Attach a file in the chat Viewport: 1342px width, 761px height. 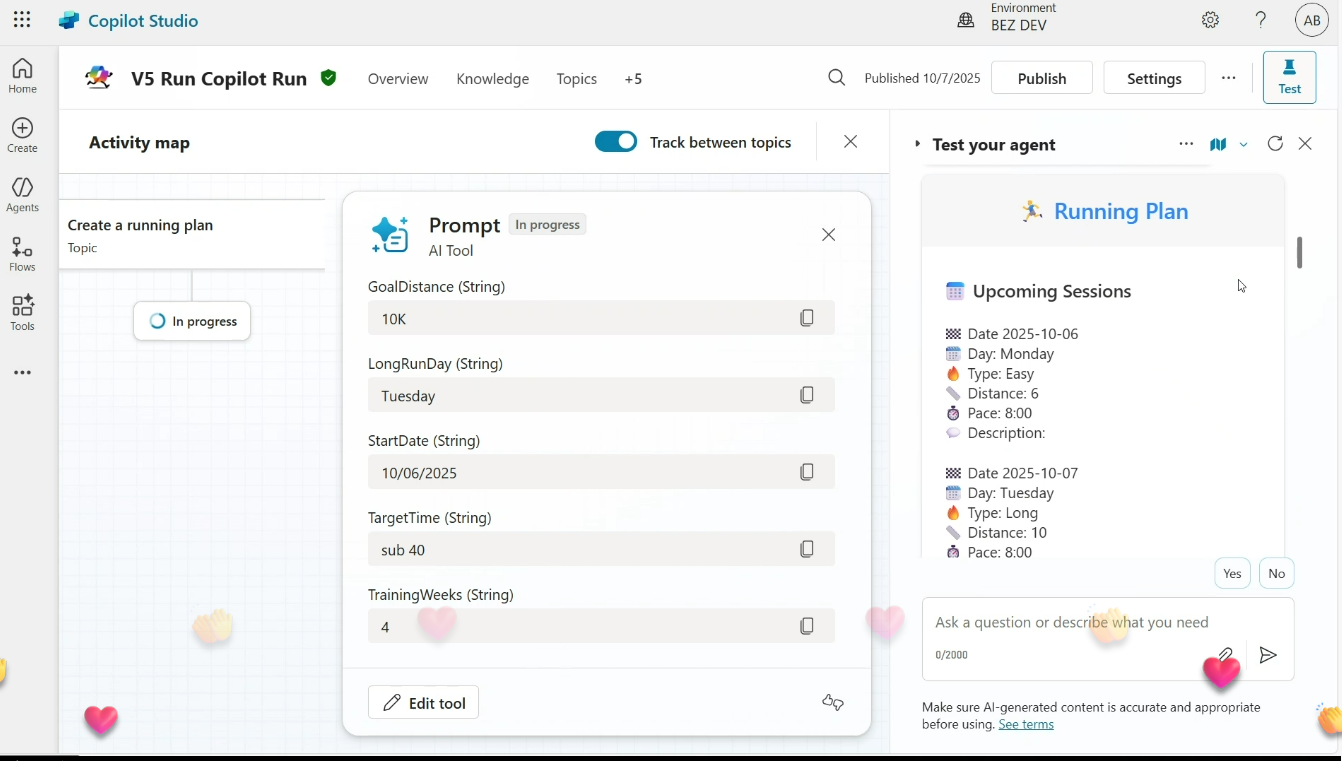1226,655
